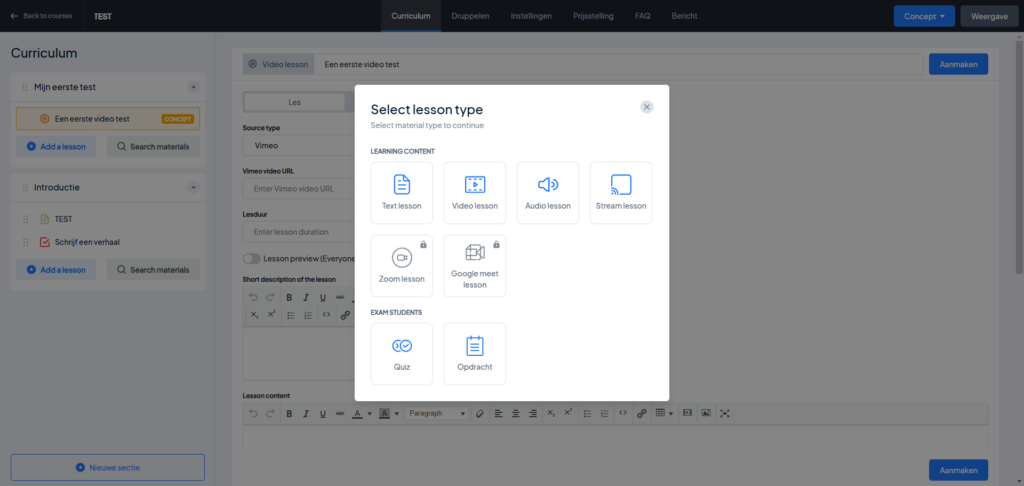Grab drag handle of Introductie section
The height and width of the screenshot is (486, 1024).
[x=25, y=187]
